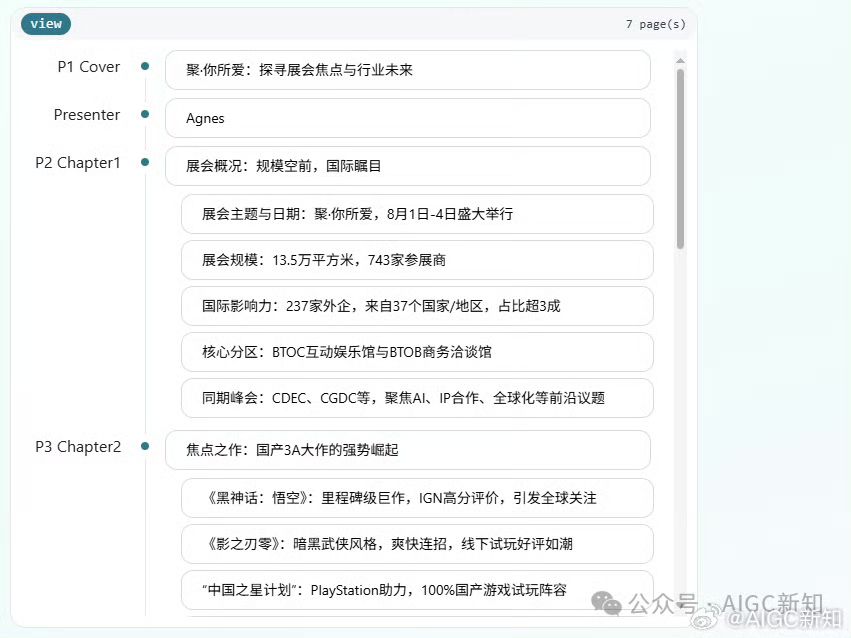Select the P1 Cover label
Viewport: 851px width, 638px height.
tap(88, 67)
